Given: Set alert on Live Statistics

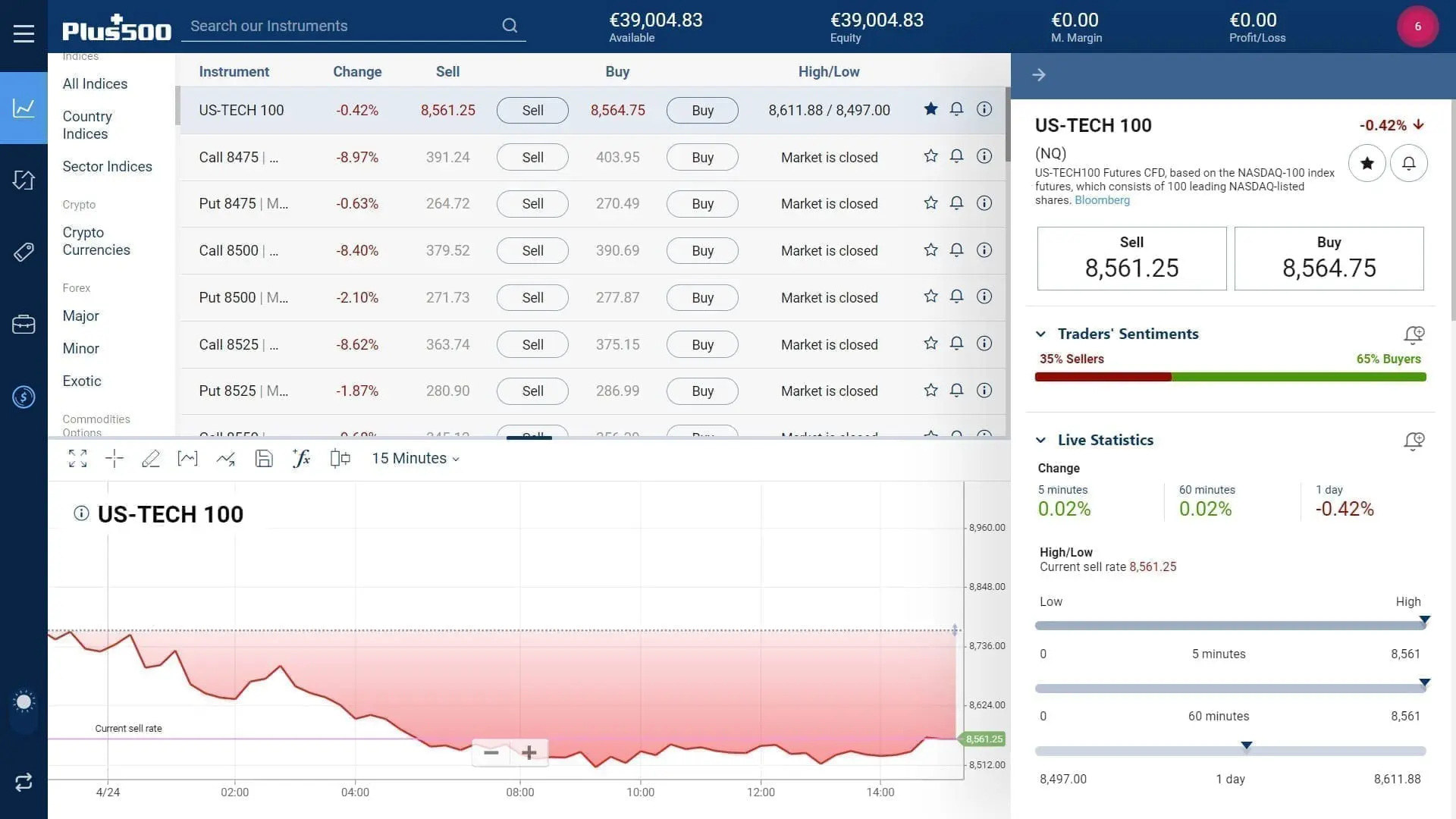Looking at the screenshot, I should [x=1414, y=441].
